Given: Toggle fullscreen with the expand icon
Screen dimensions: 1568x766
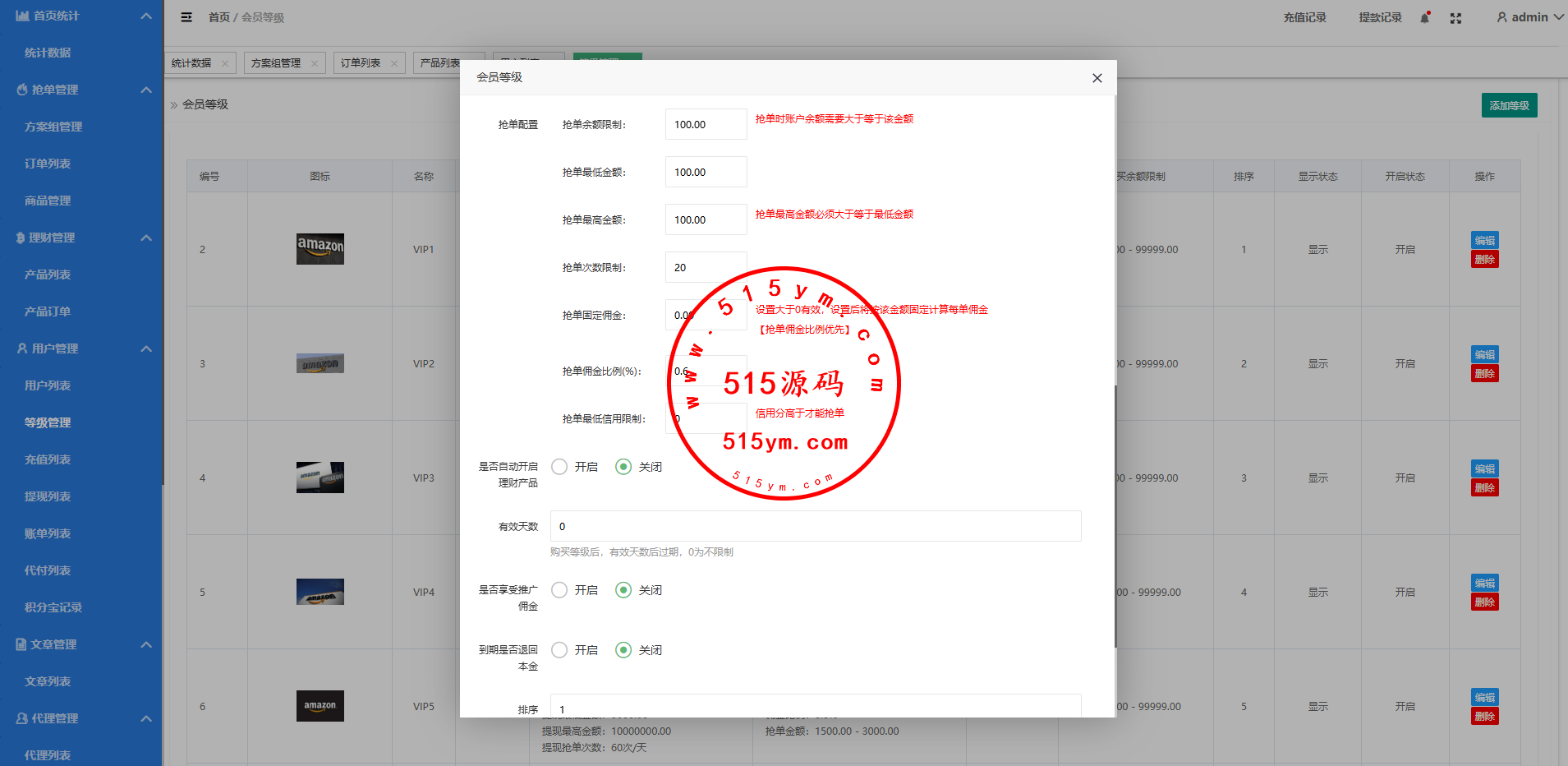Looking at the screenshot, I should coord(1455,18).
